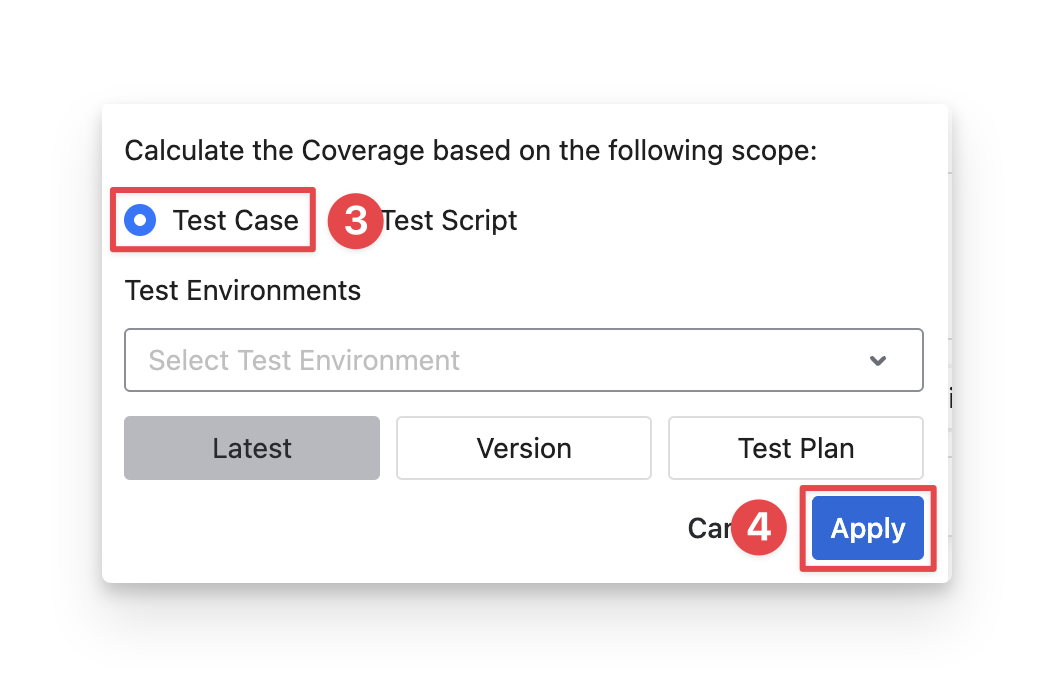Click the dialog heading about Coverage scope
This screenshot has height=685, width=1054.
[470, 150]
